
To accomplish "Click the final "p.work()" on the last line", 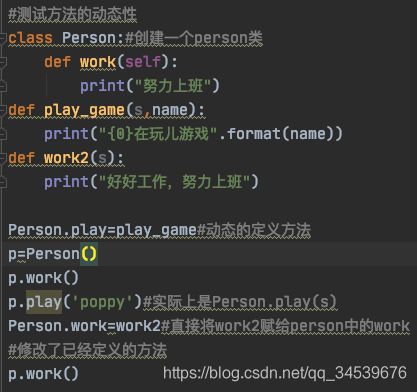I will point(43,374).
